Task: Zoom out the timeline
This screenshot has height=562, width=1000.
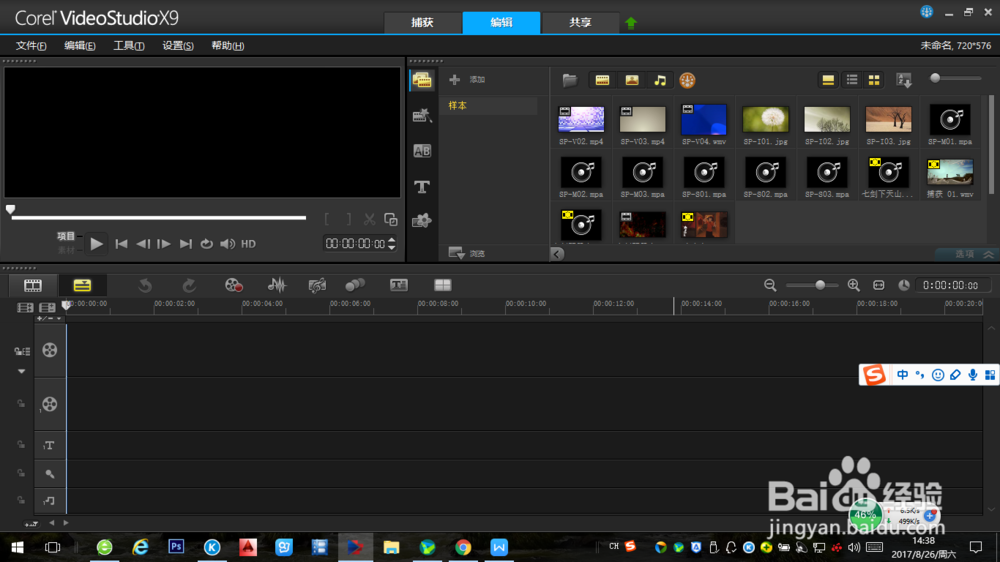Action: [x=770, y=285]
